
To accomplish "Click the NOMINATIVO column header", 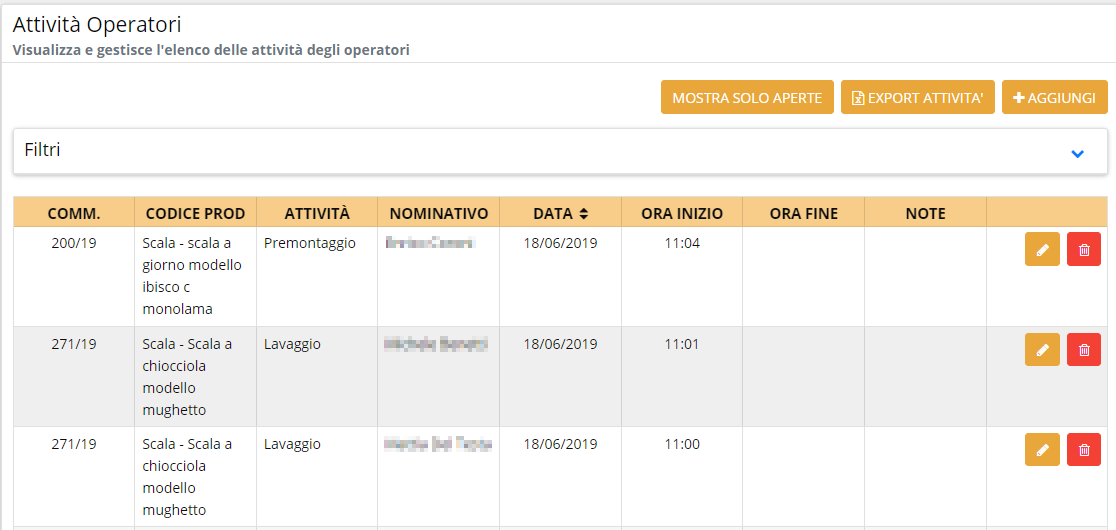I will [438, 213].
